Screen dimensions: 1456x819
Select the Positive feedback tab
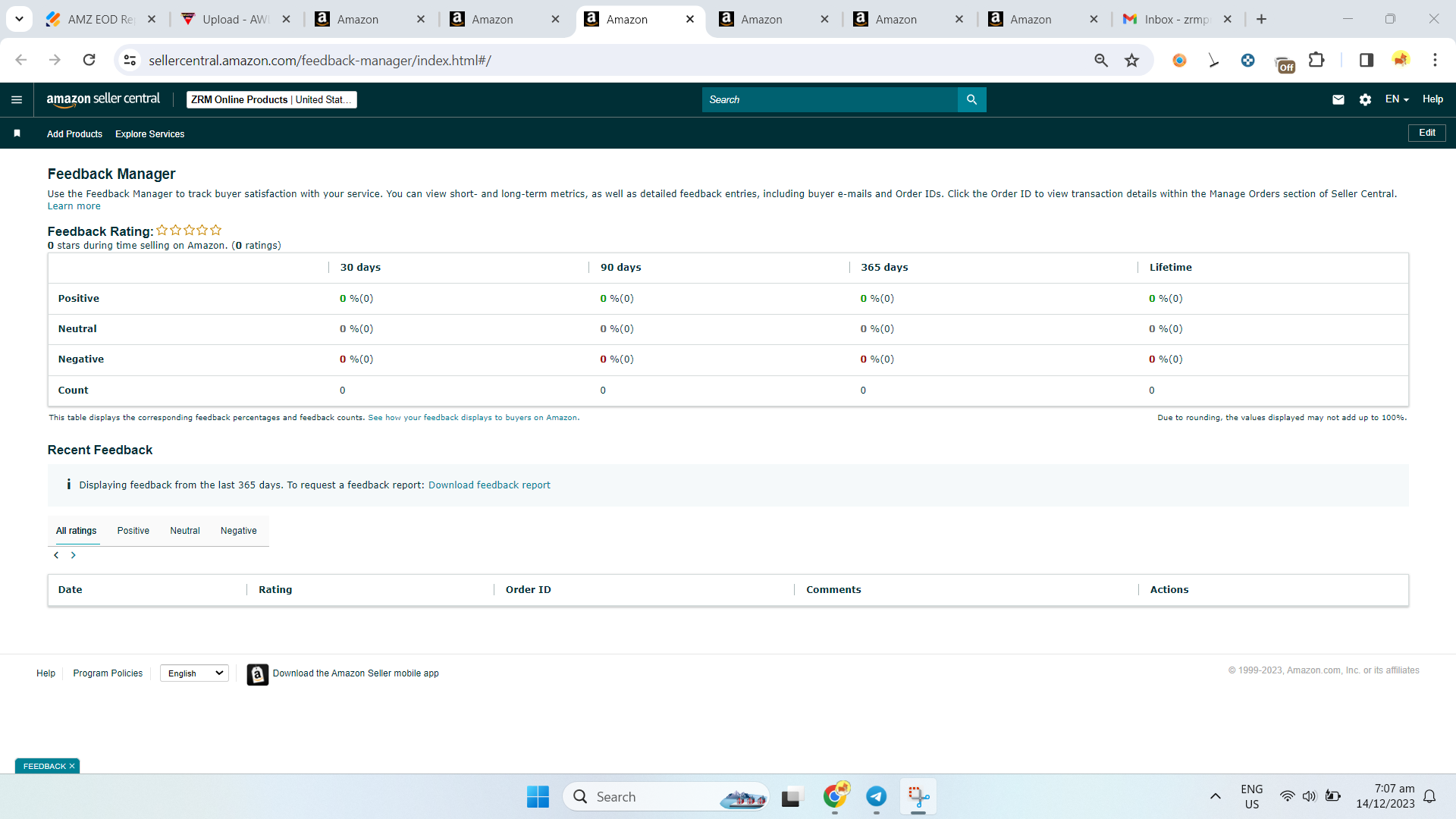tap(133, 531)
